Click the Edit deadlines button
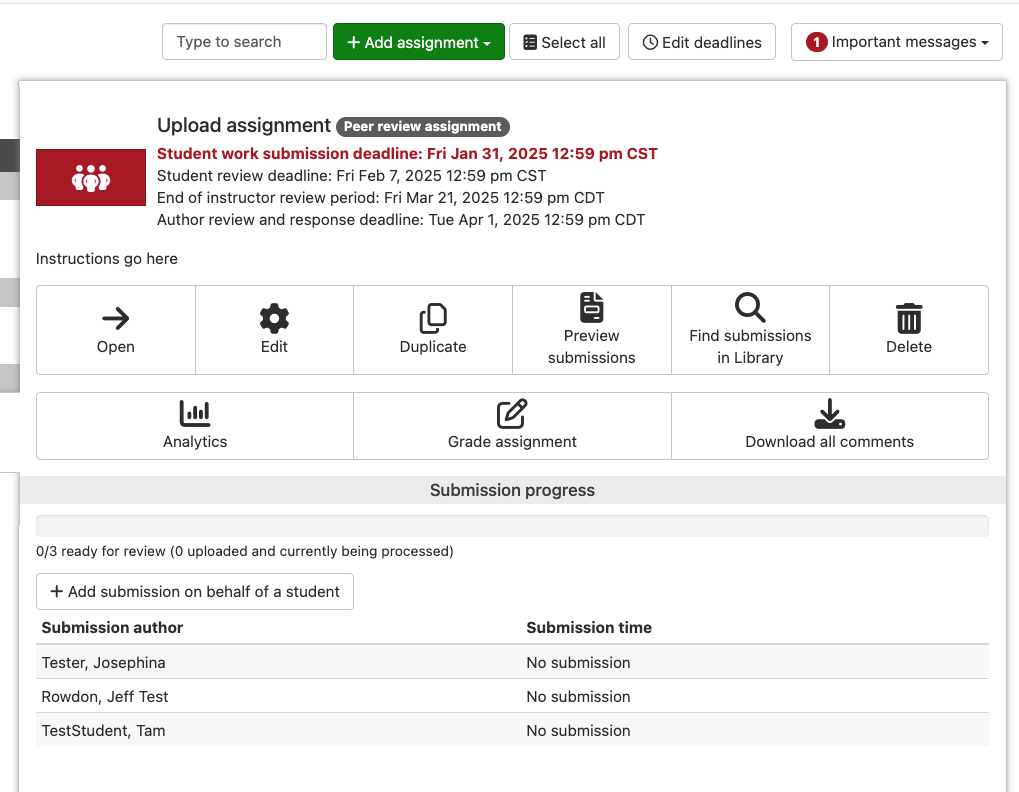 tap(702, 42)
